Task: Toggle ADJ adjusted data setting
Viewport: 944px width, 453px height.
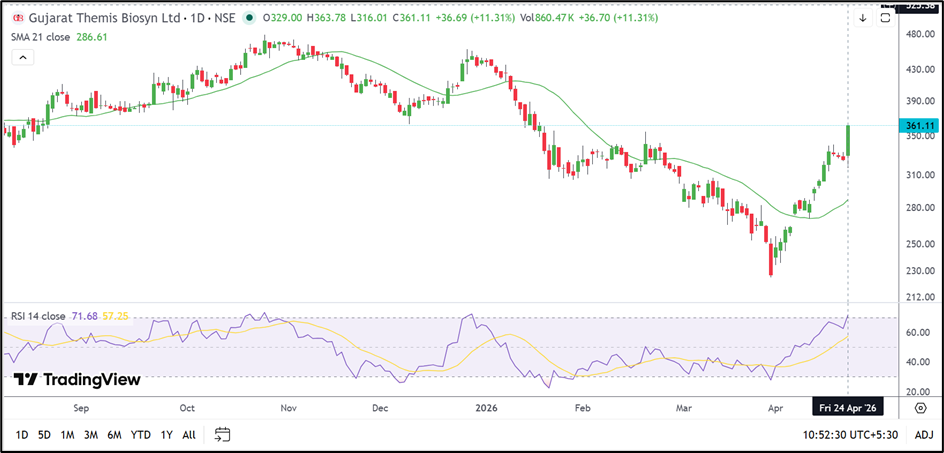Action: 924,434
